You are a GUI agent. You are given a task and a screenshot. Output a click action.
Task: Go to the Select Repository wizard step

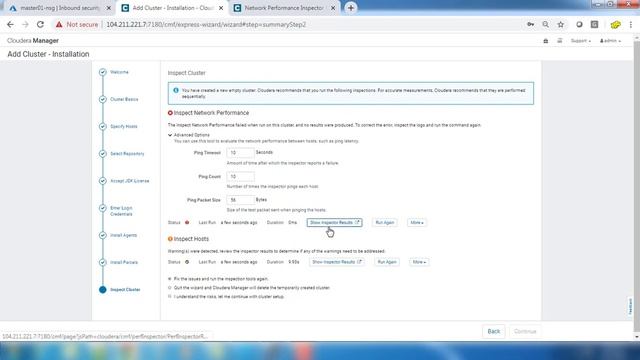point(127,154)
